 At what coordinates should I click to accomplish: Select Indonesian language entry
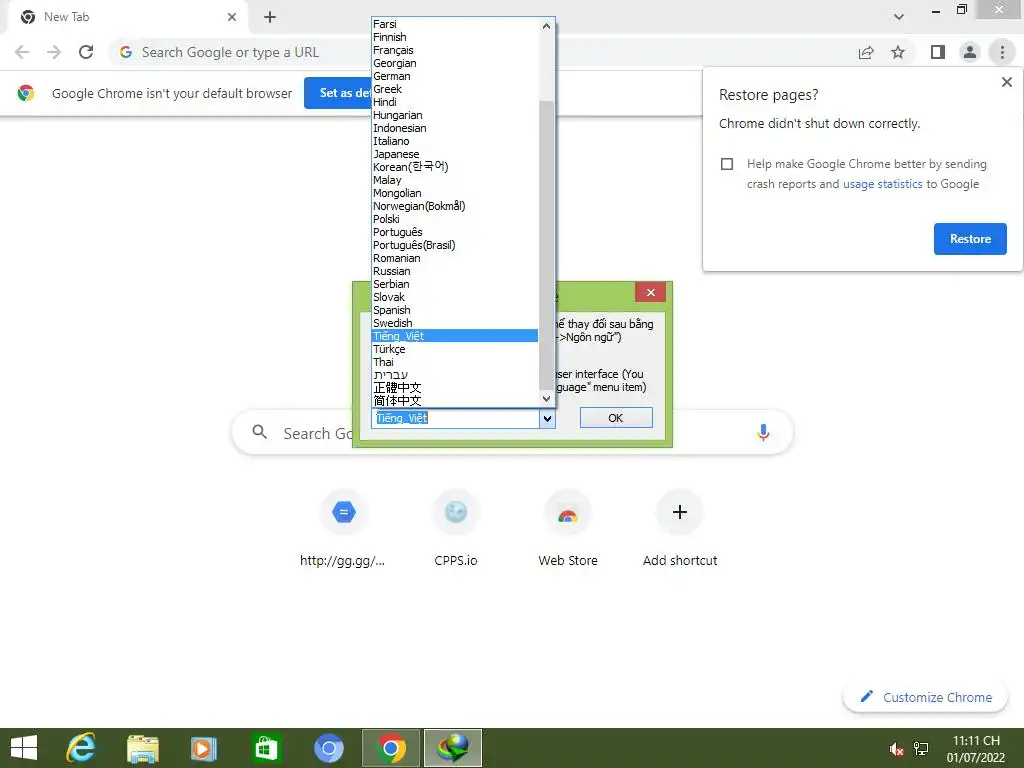click(455, 128)
